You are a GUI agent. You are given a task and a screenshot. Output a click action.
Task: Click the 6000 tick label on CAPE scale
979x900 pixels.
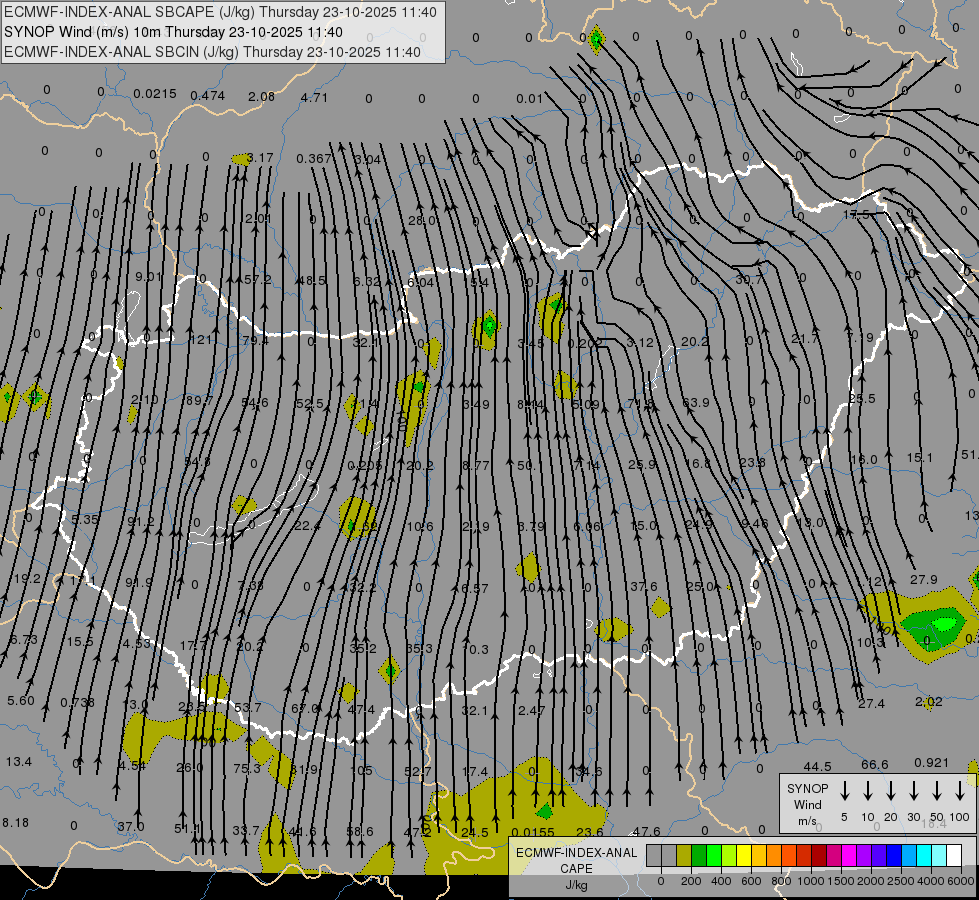(x=962, y=881)
